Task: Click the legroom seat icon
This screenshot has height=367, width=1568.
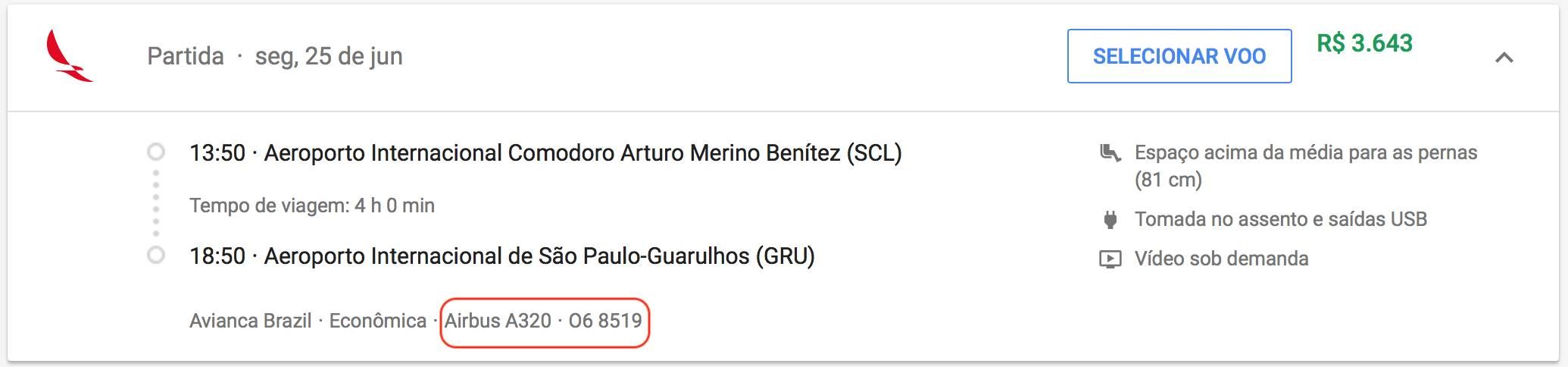Action: coord(1110,153)
